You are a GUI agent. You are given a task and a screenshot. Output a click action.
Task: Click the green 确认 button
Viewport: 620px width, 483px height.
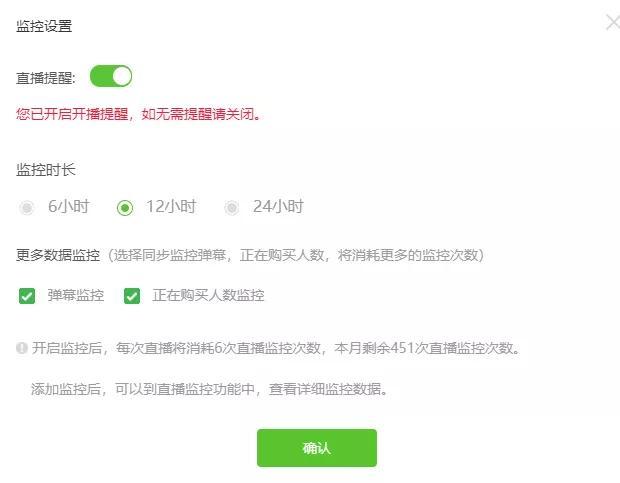pyautogui.click(x=317, y=448)
